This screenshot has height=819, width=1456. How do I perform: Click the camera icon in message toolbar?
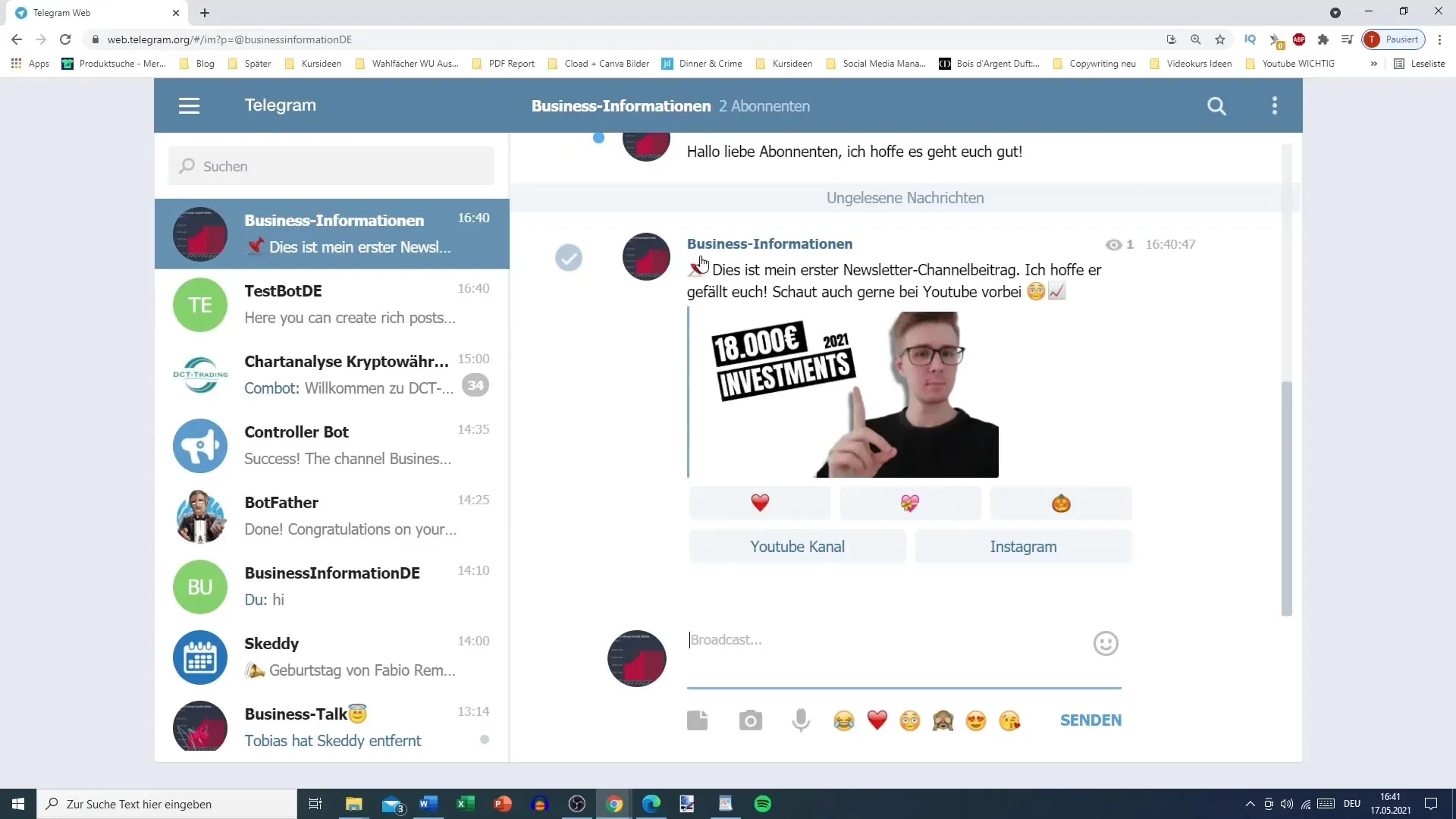point(750,719)
